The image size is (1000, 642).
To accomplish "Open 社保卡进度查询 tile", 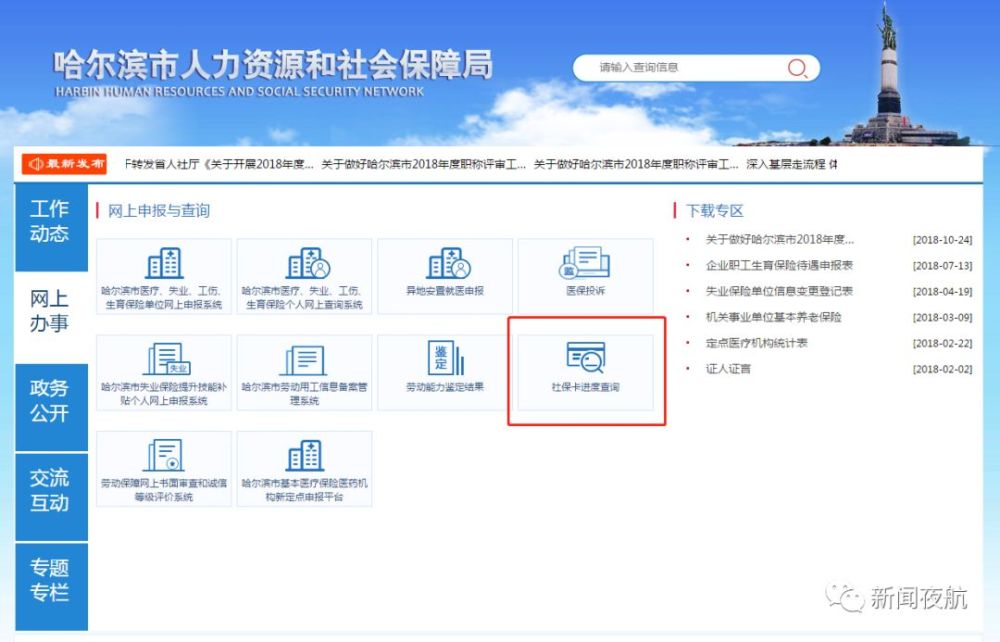I will (585, 372).
